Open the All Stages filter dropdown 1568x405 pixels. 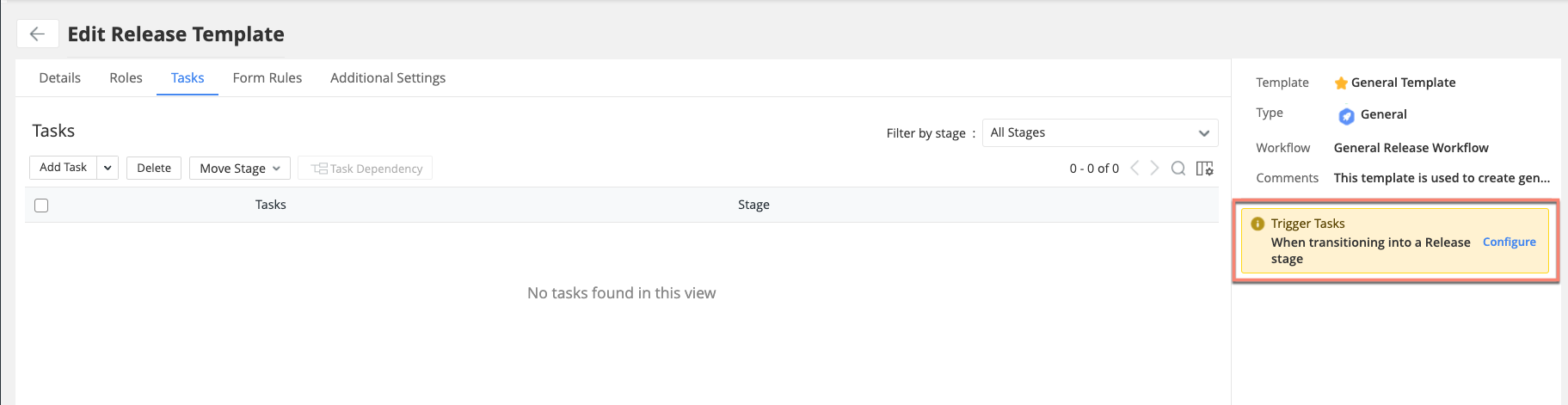tap(1099, 132)
